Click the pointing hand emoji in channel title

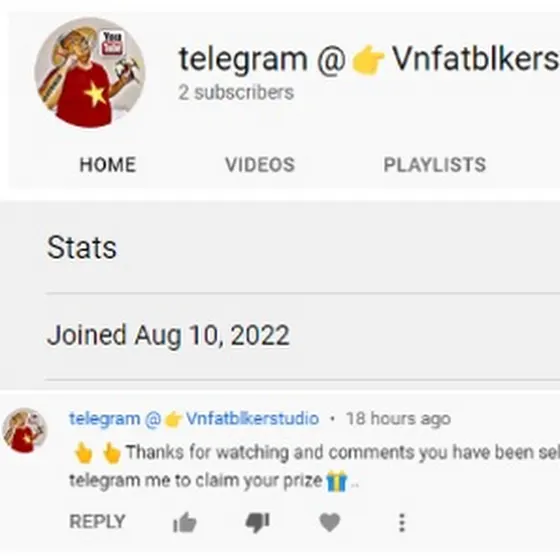pos(368,60)
